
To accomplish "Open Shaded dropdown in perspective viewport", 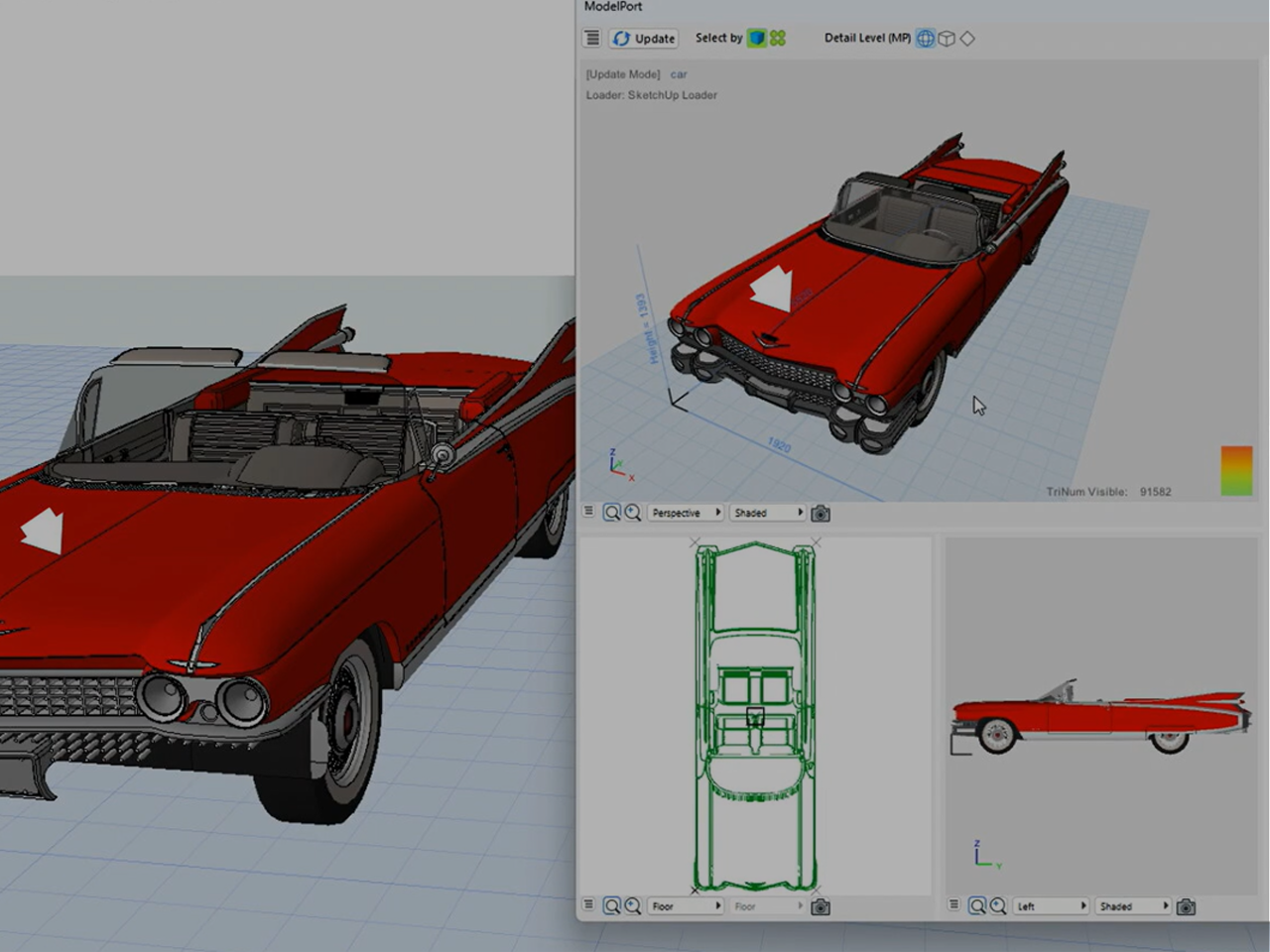I will coord(768,513).
